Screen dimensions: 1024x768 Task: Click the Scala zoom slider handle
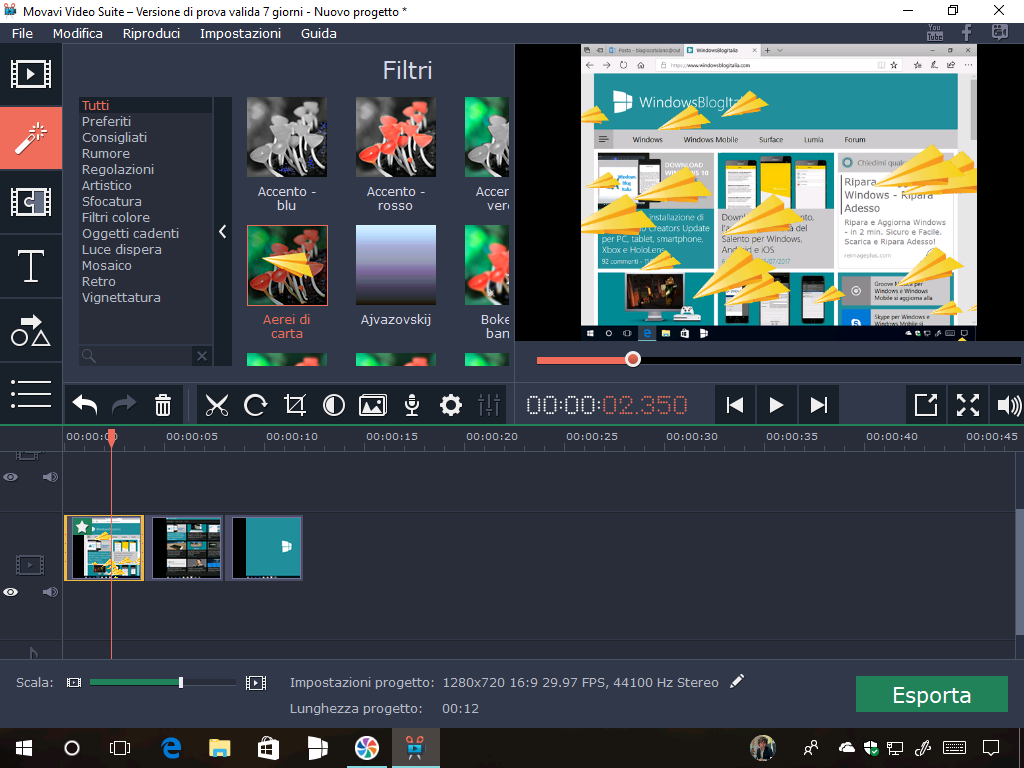[181, 682]
